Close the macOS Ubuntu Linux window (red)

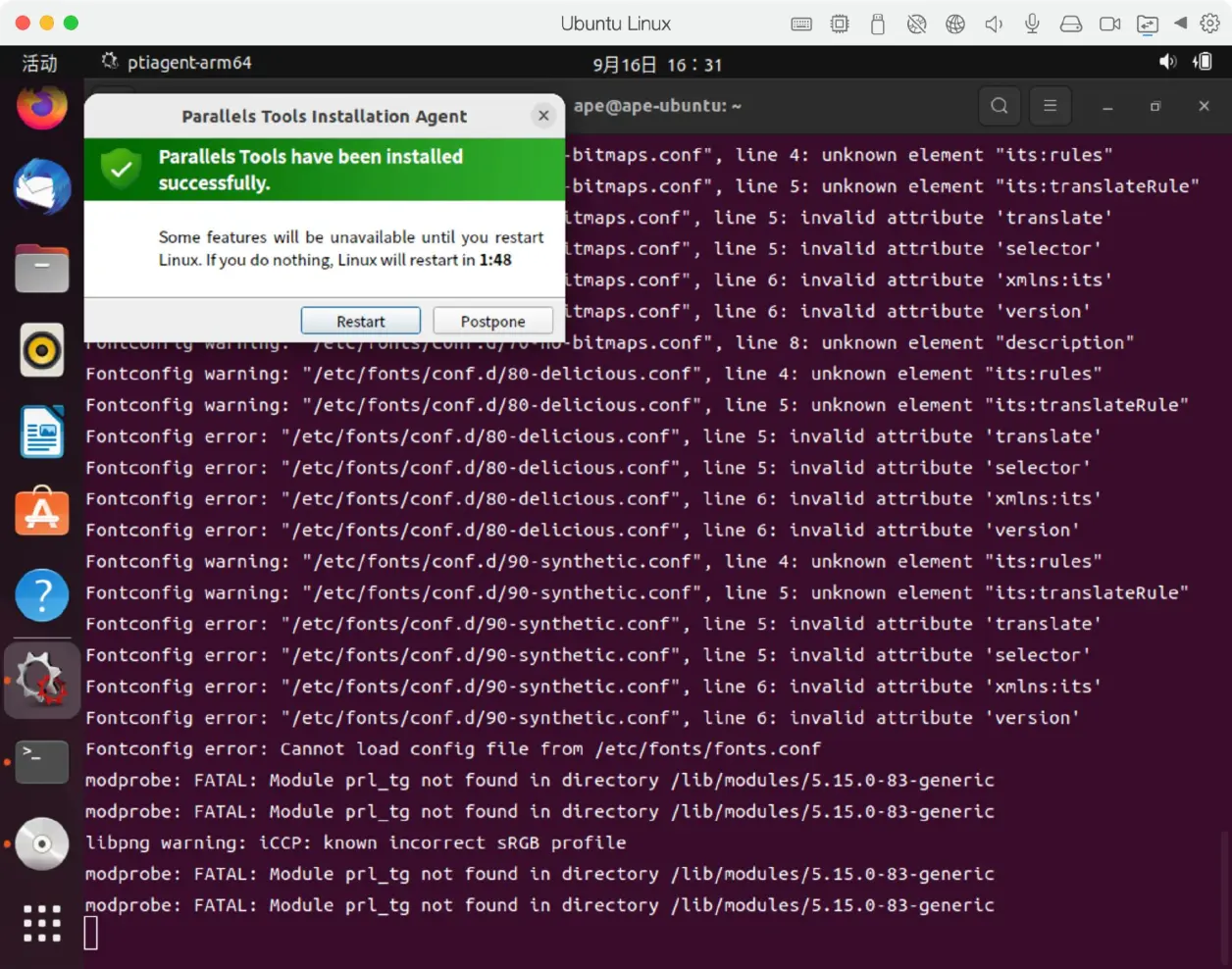pos(23,23)
